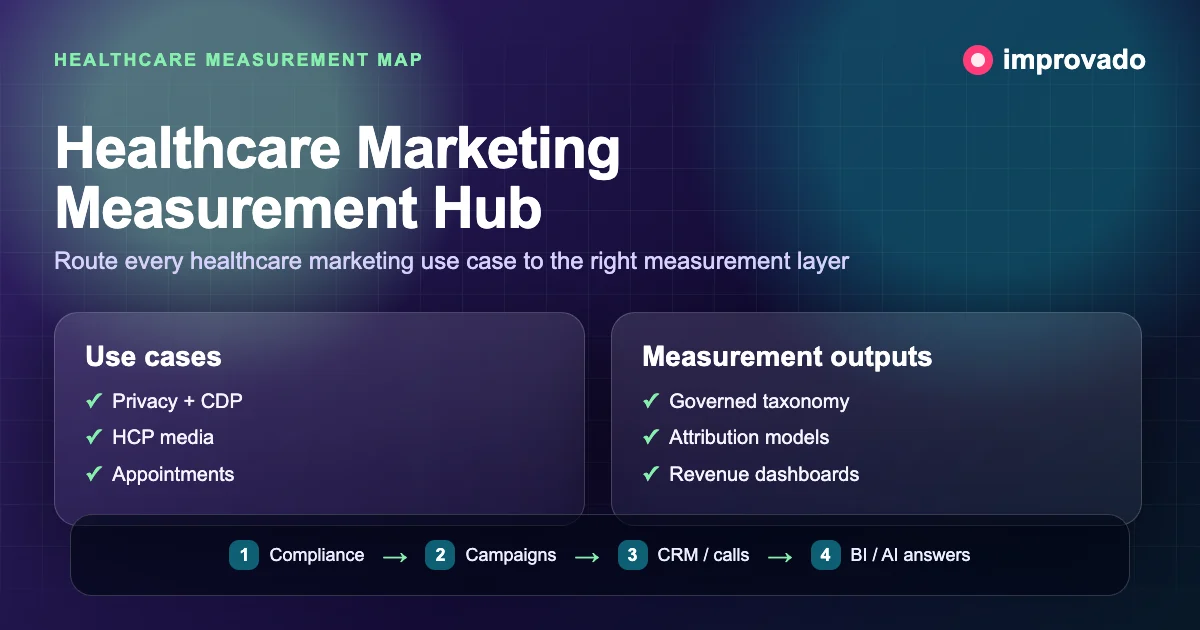
Task: Click the checkmark beside 'HCP media'
Action: pyautogui.click(x=94, y=437)
